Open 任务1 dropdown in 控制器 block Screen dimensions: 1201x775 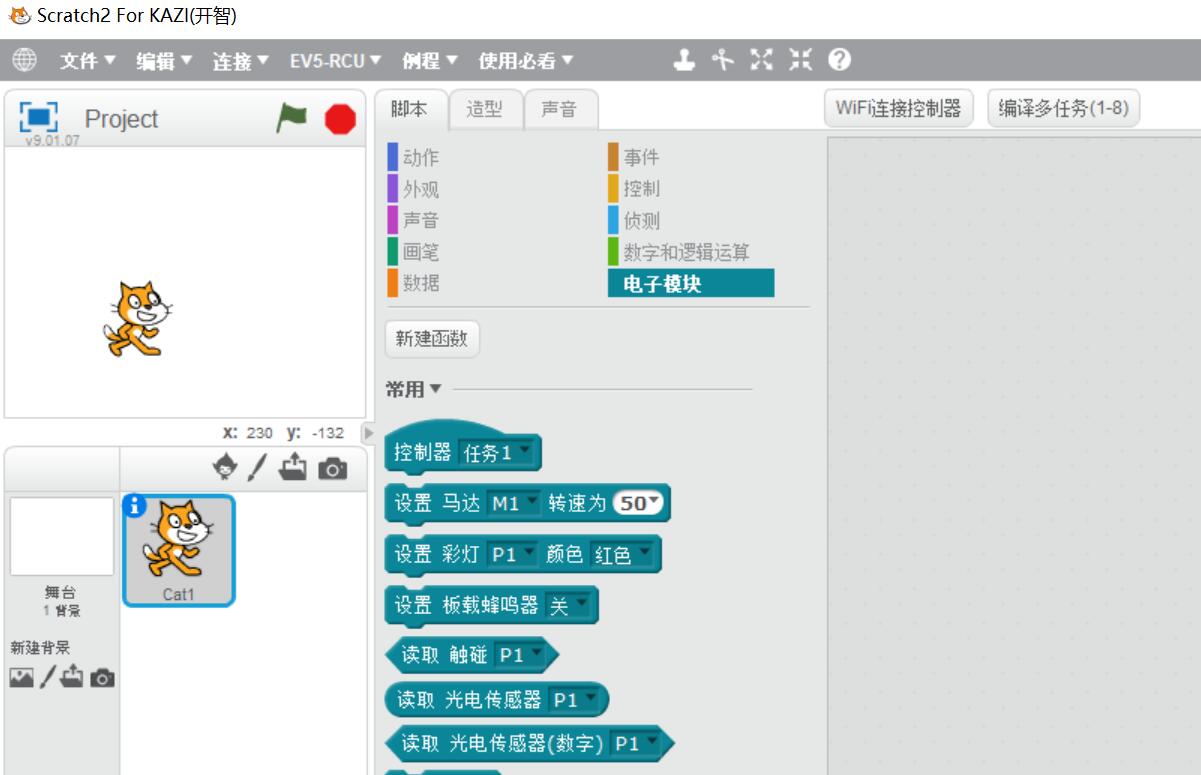(x=496, y=453)
